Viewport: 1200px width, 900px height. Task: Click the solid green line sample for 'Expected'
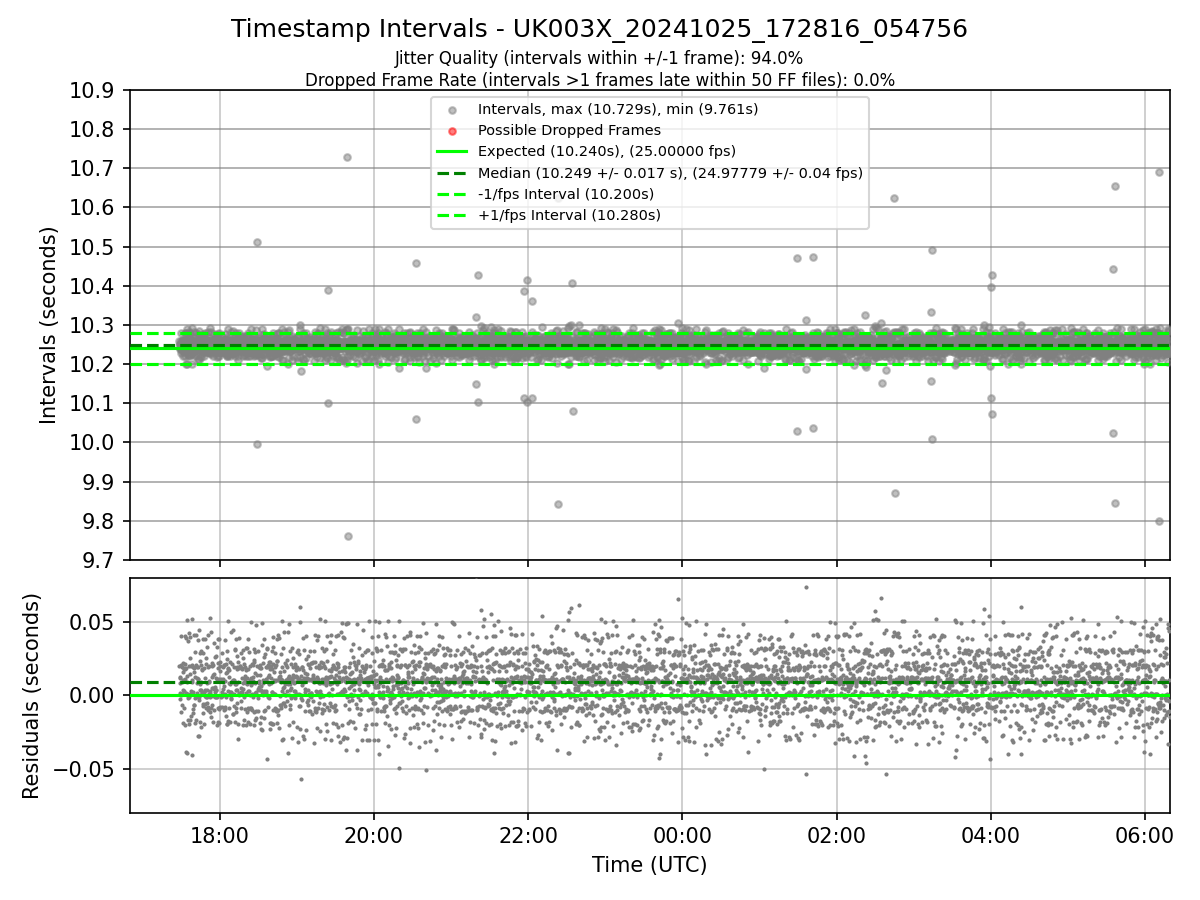click(453, 152)
